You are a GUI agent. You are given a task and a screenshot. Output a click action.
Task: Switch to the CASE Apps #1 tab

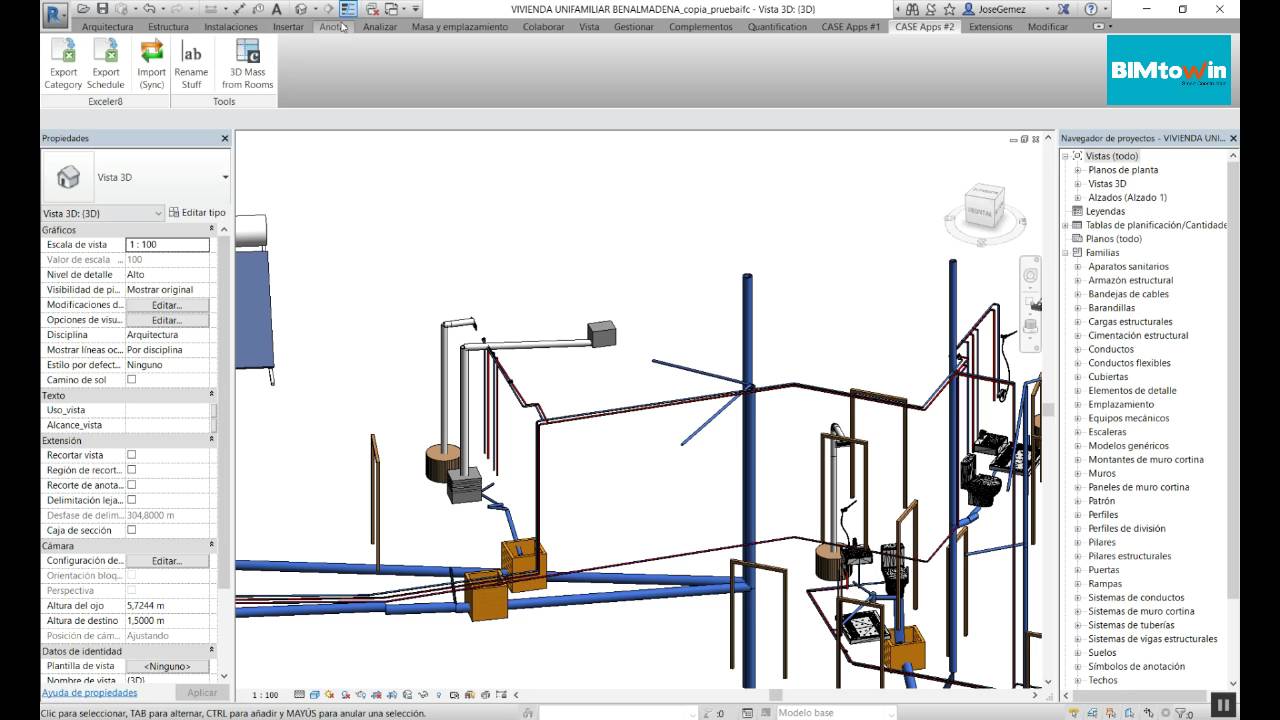pyautogui.click(x=851, y=27)
